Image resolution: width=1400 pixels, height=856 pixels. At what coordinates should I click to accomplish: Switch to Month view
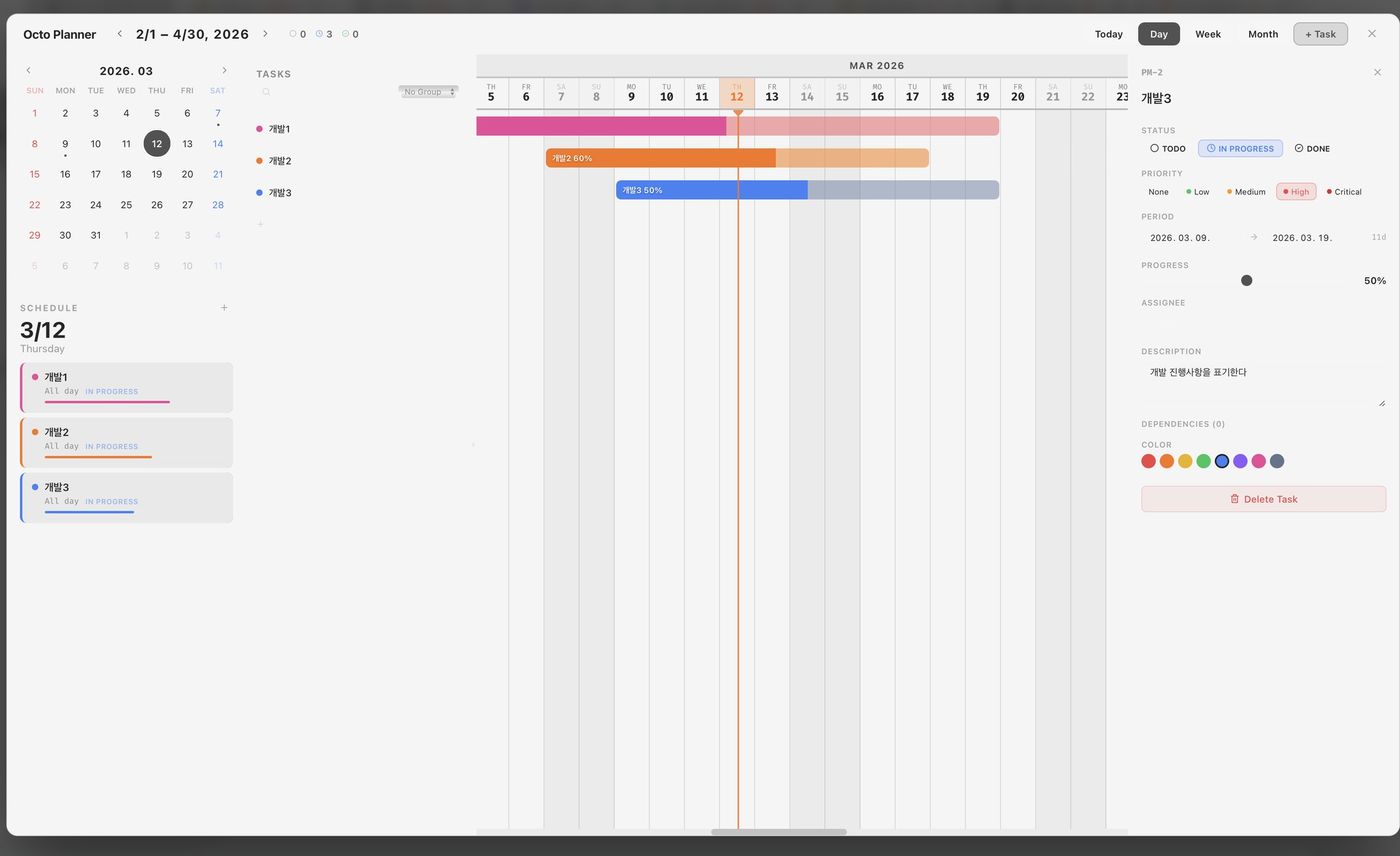1263,34
